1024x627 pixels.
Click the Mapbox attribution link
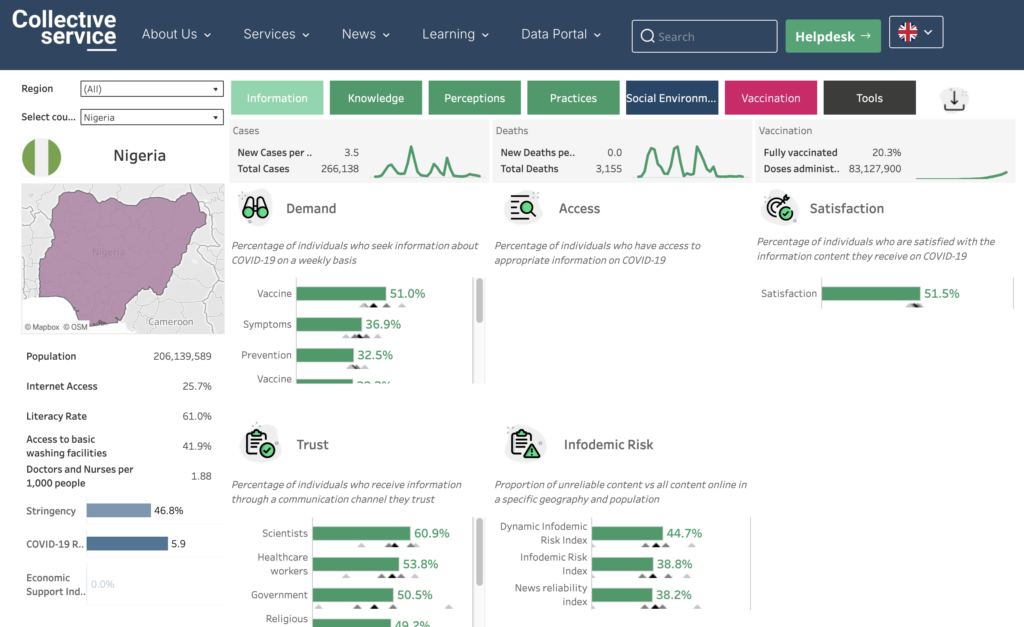pos(42,327)
